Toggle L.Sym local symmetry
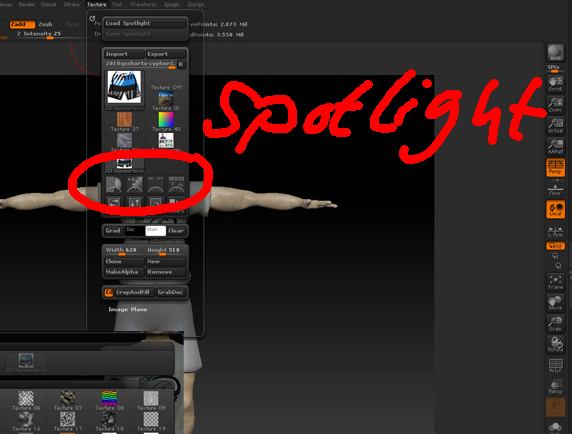Screen dimensions: 572x434 click(x=555, y=231)
